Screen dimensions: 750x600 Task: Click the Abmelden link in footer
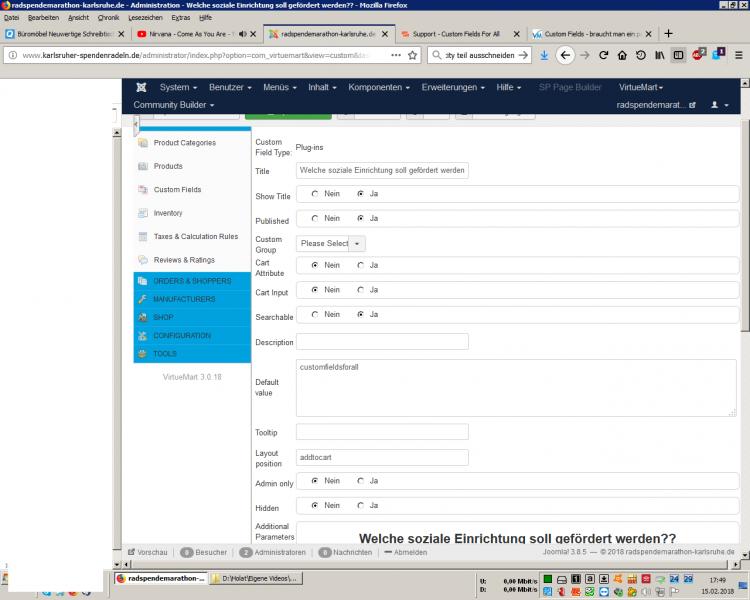click(x=410, y=552)
